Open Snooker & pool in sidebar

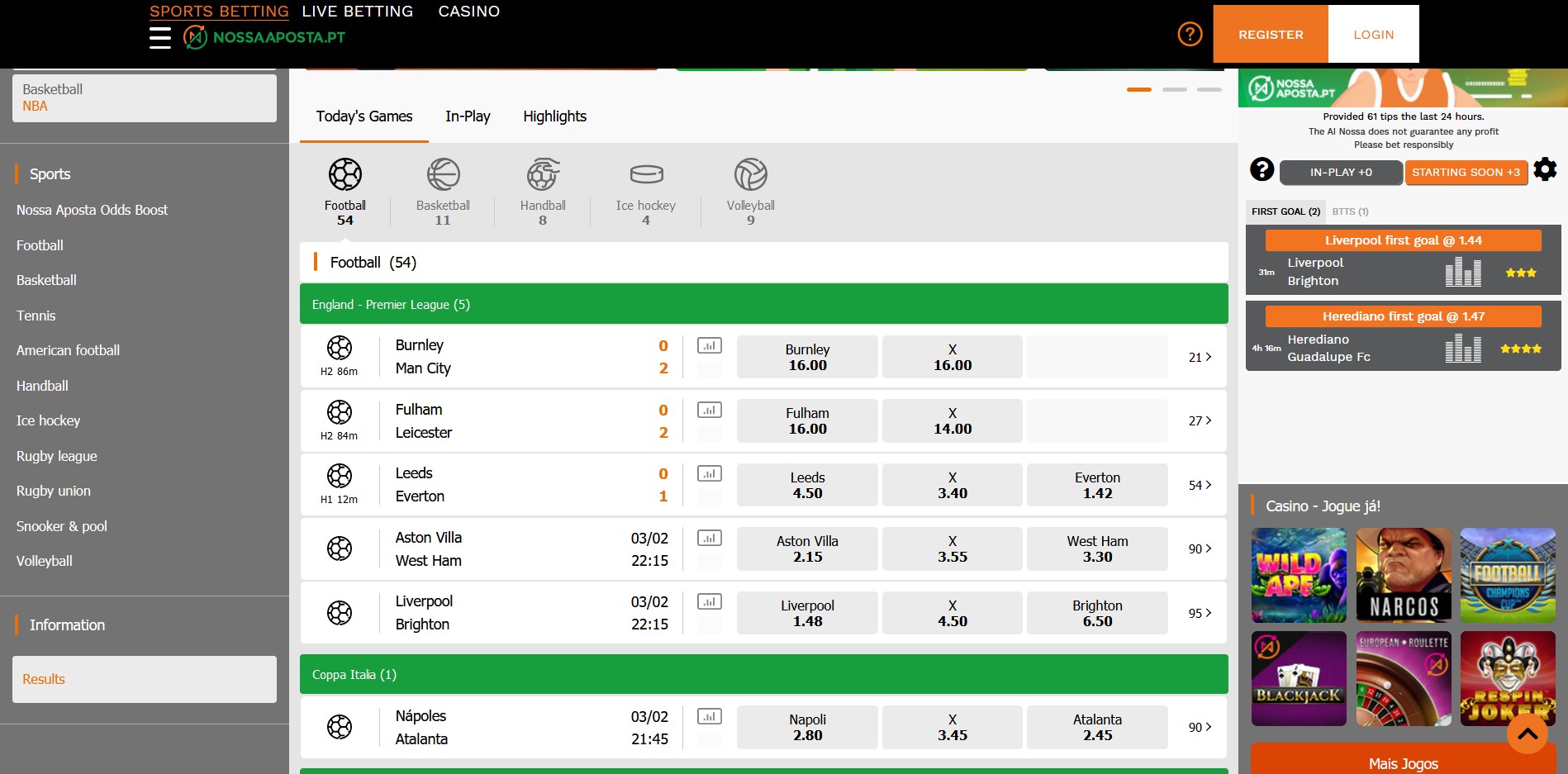click(62, 526)
